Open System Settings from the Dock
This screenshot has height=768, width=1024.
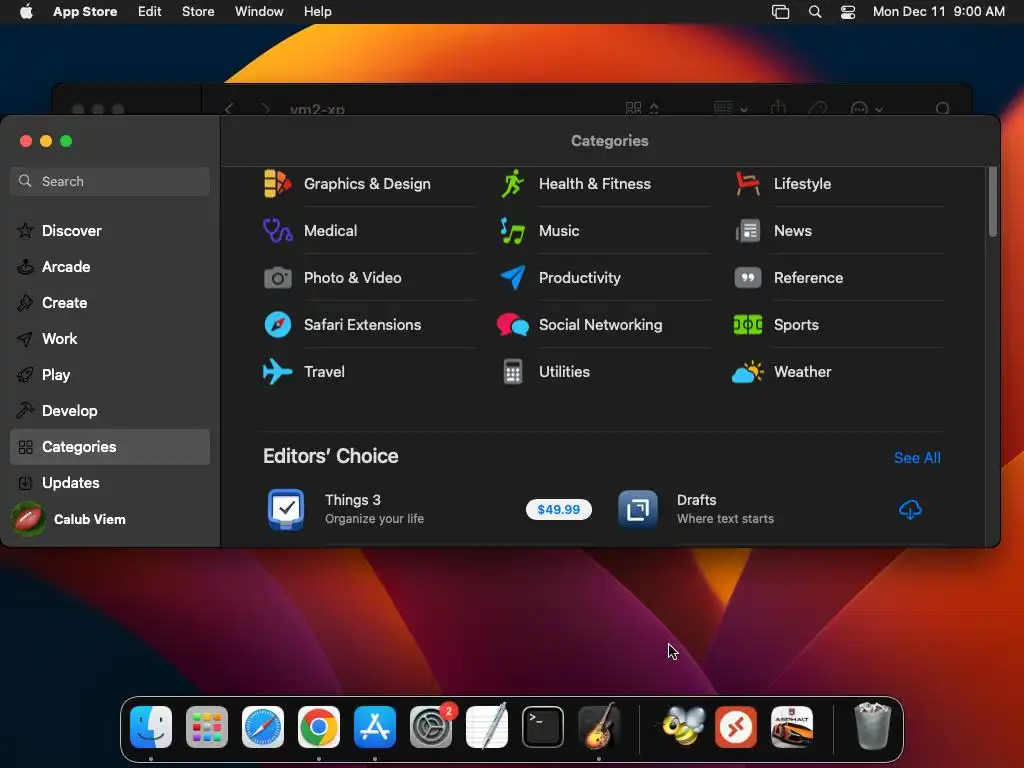(x=431, y=727)
